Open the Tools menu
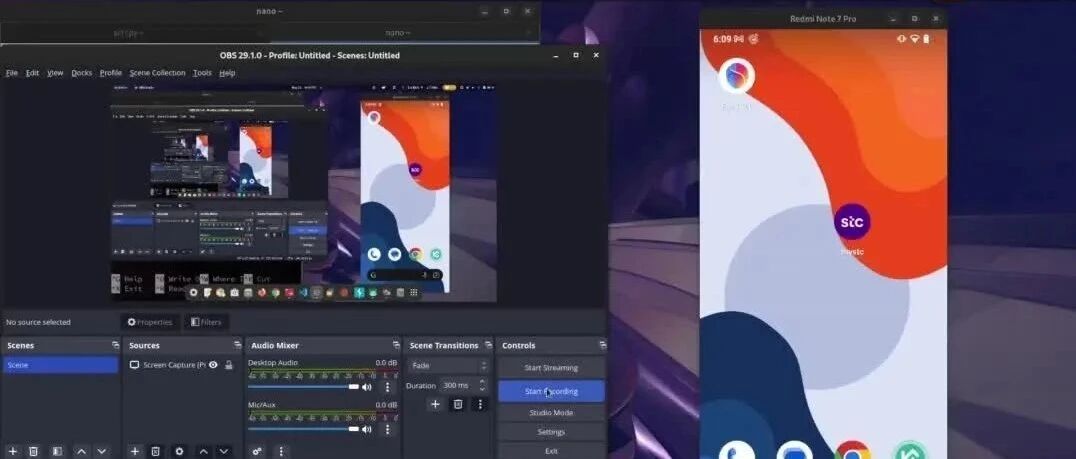The width and height of the screenshot is (1076, 459). (x=202, y=73)
